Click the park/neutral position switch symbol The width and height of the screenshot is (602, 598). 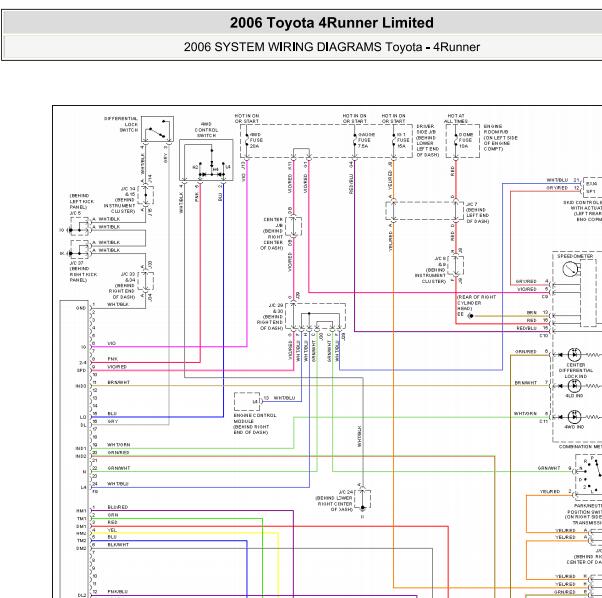pos(589,476)
